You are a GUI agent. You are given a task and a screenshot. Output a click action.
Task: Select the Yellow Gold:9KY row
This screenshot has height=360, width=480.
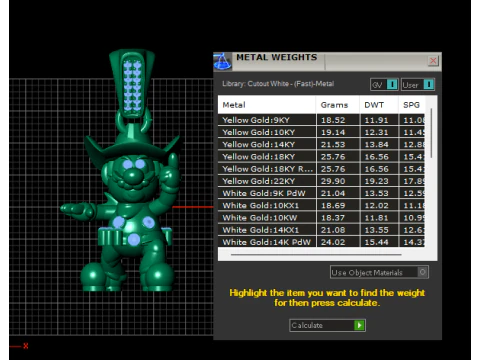[321, 120]
